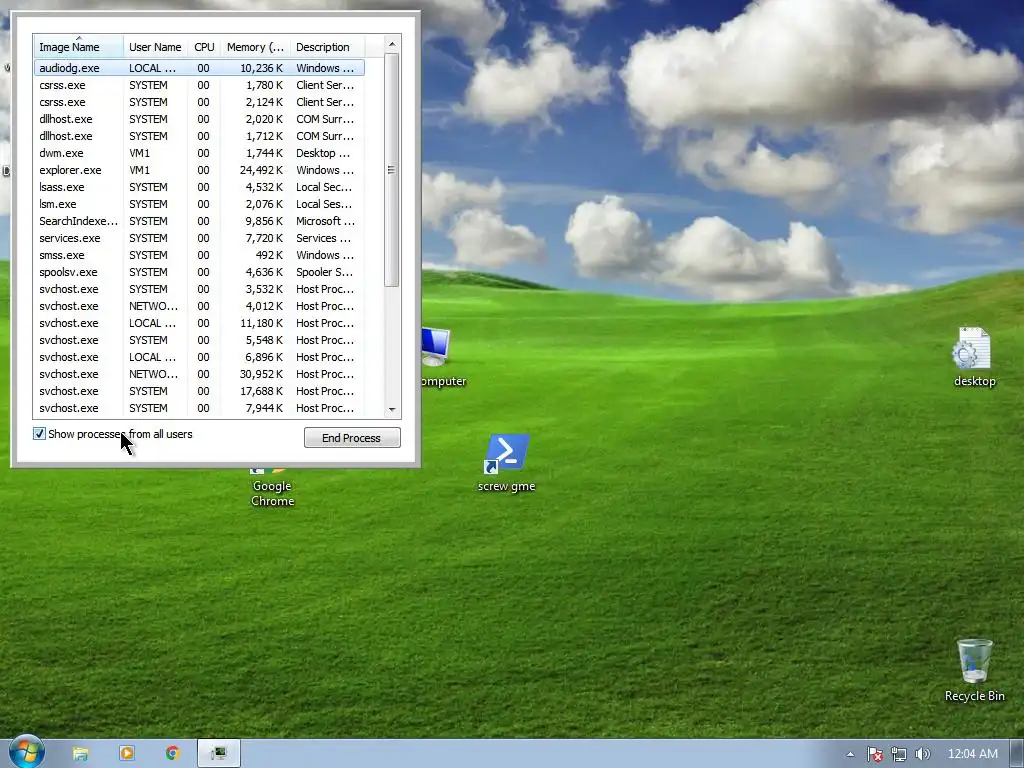Select svchost.exe using 11,180 K
This screenshot has height=768, width=1024.
coord(199,323)
